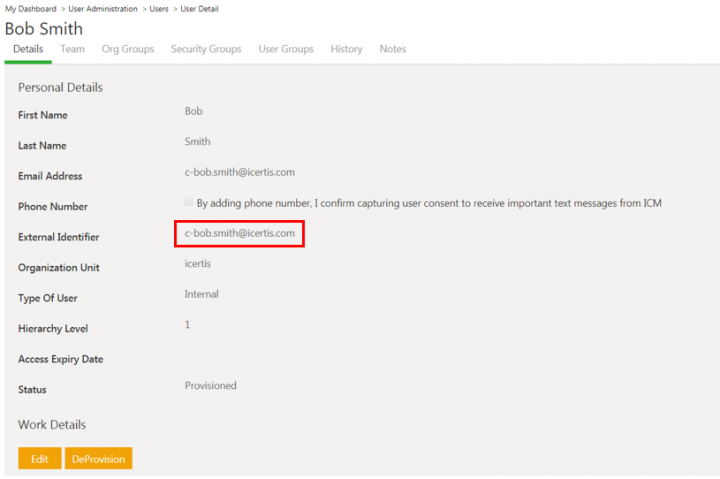
Task: View the User Groups tab
Action: pos(286,49)
